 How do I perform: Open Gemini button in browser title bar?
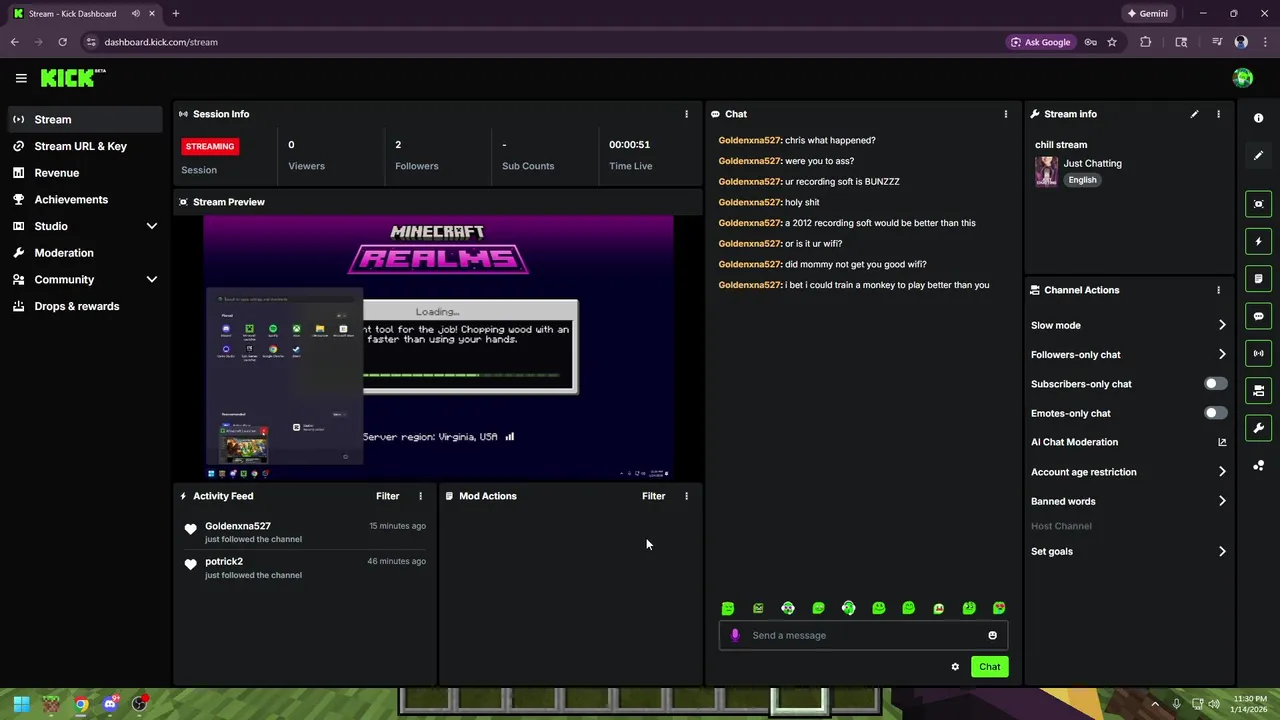pyautogui.click(x=1148, y=14)
